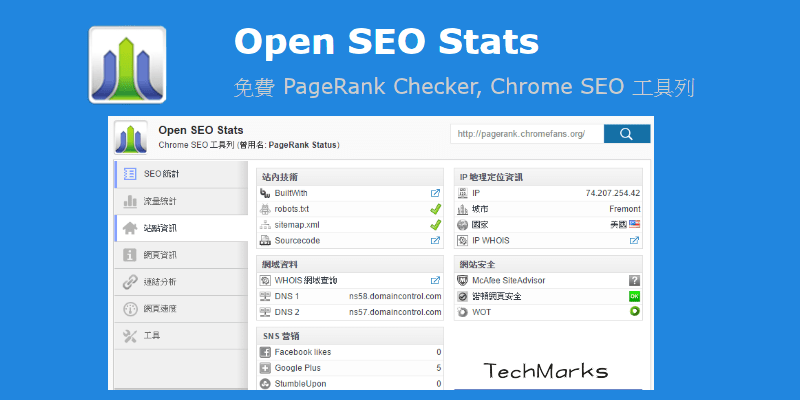Open the 流量統計 traffic tab
The width and height of the screenshot is (800, 400).
coord(180,201)
